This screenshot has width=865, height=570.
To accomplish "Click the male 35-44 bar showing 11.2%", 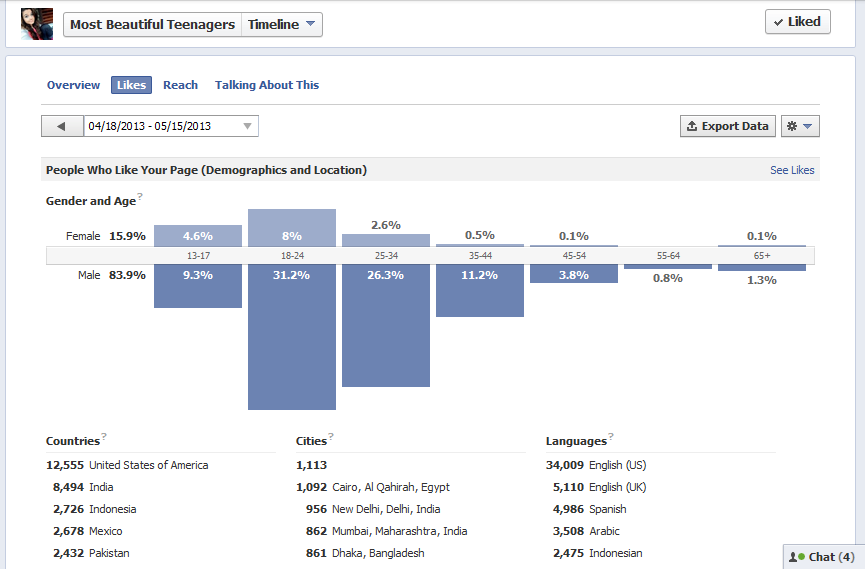I will (480, 291).
